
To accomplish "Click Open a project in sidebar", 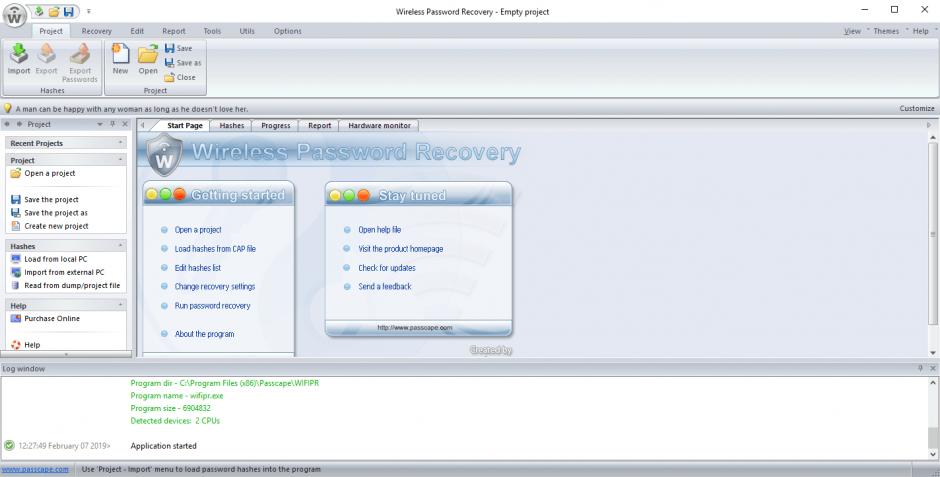I will tap(43, 173).
